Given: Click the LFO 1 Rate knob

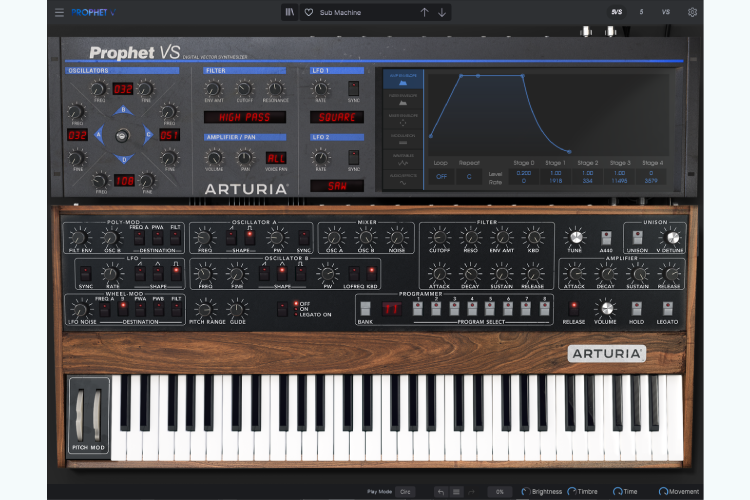Looking at the screenshot, I should tap(320, 89).
